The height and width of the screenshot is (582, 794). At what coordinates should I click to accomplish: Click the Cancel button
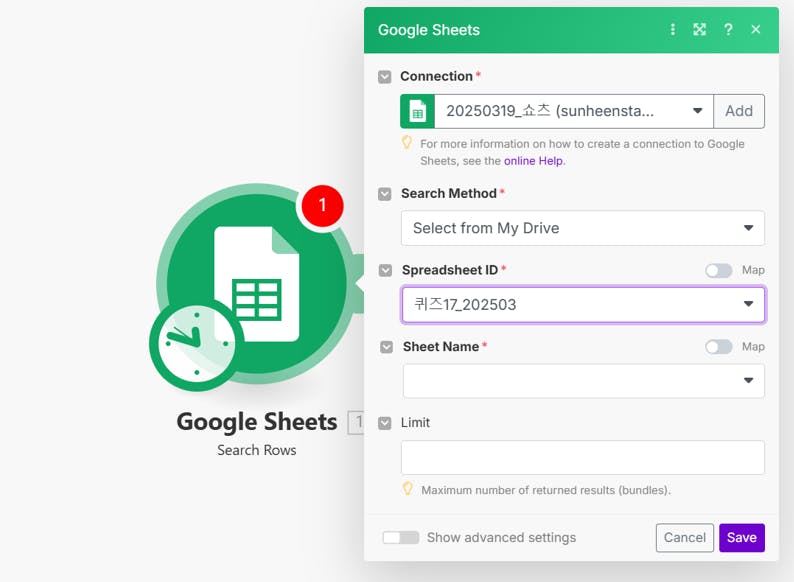[685, 537]
